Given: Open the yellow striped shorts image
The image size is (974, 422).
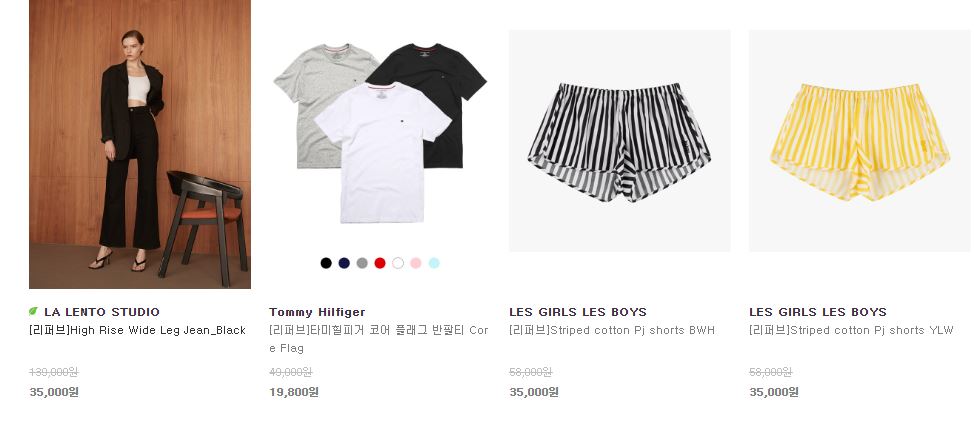Looking at the screenshot, I should (x=860, y=141).
